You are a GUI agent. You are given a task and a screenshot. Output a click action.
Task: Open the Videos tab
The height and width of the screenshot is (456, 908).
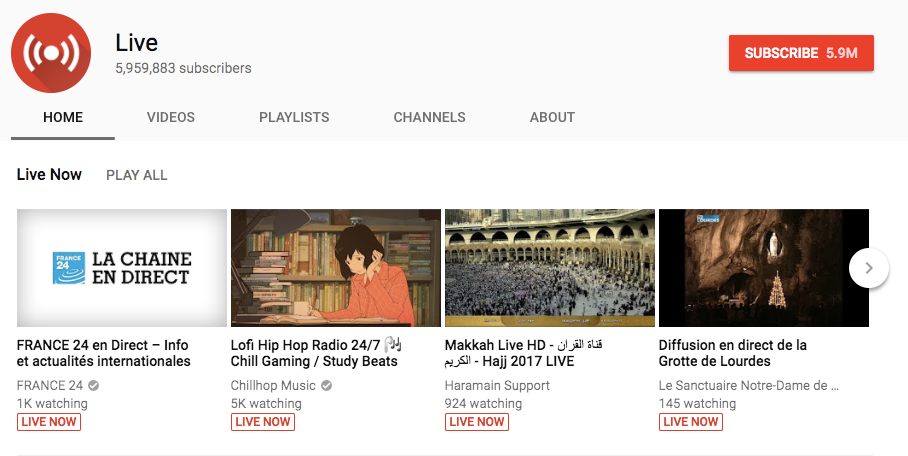[171, 117]
